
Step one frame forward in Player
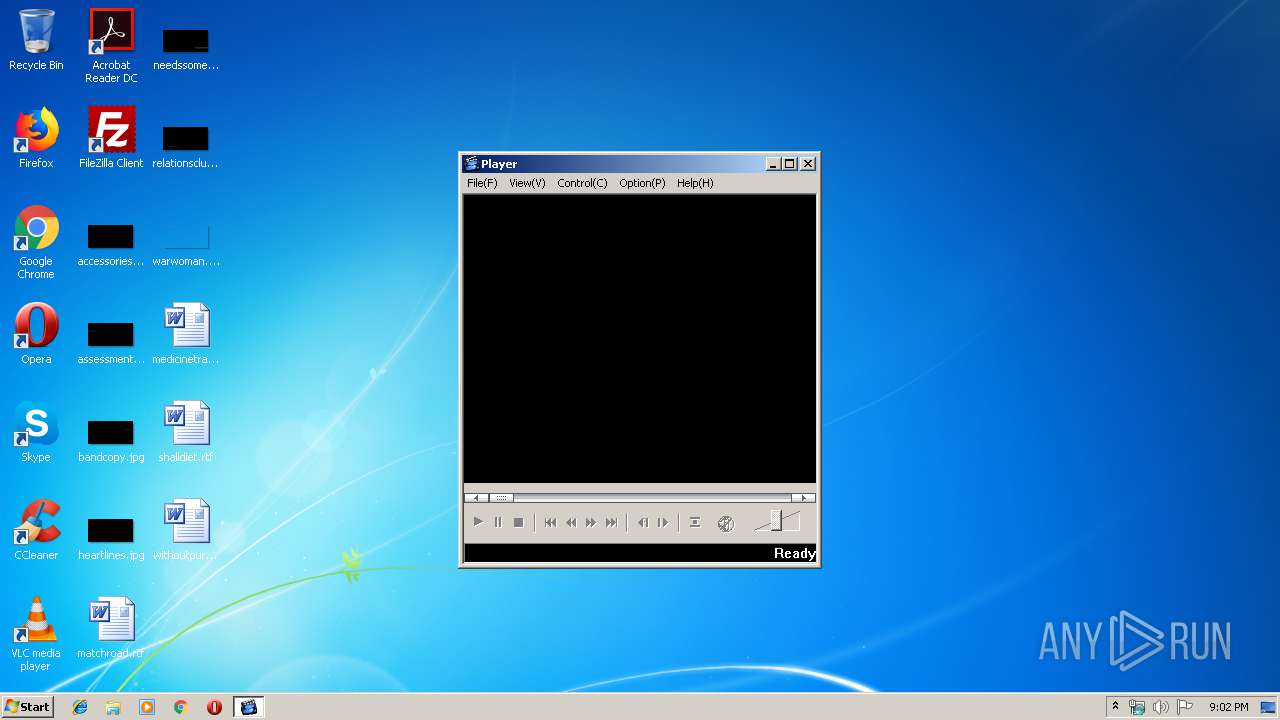(x=663, y=522)
